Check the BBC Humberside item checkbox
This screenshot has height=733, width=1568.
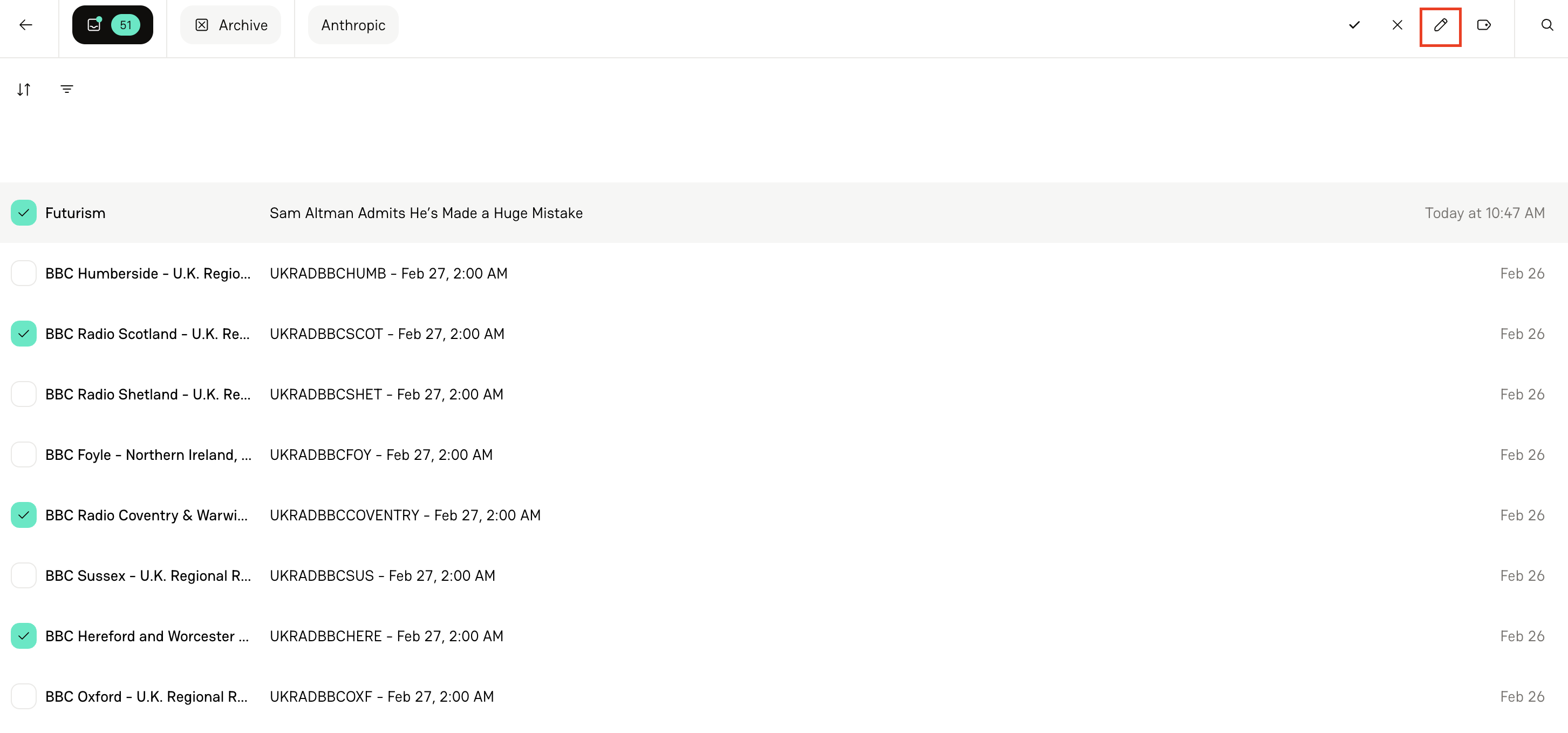coord(23,273)
